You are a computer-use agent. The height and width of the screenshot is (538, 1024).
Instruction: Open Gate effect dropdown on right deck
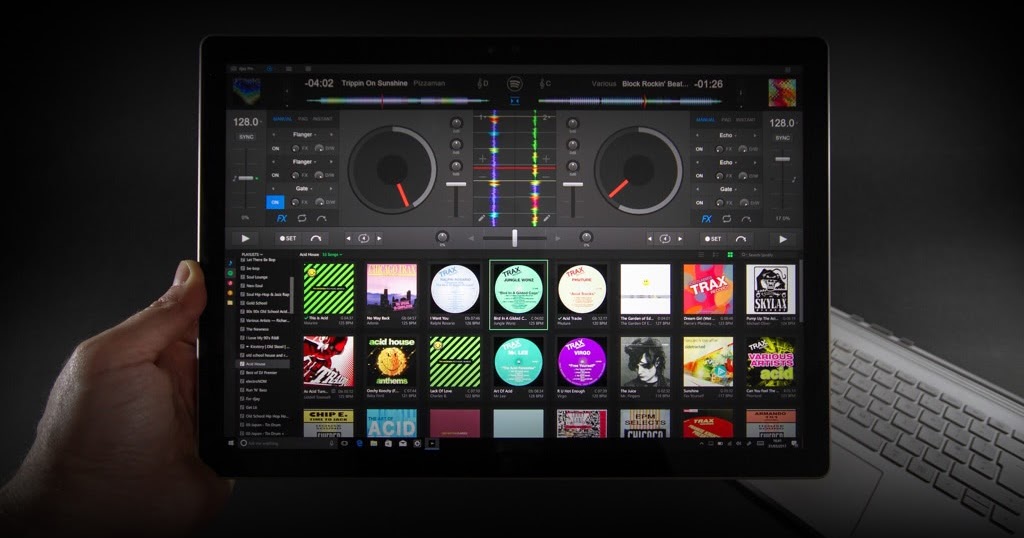pos(728,189)
